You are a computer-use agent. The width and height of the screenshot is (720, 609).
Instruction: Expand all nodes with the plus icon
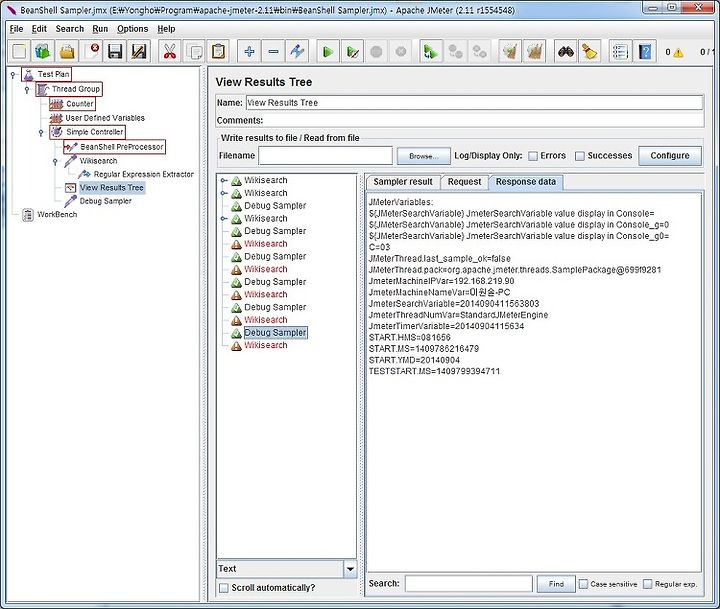[x=249, y=51]
